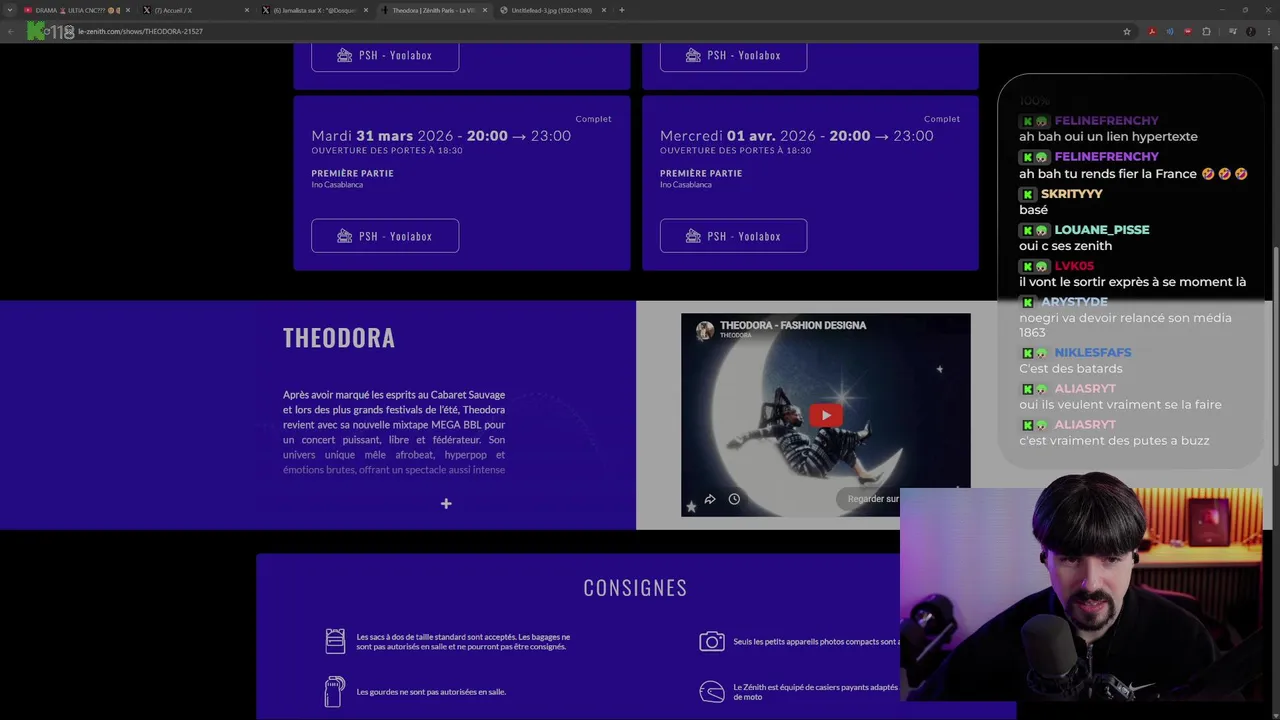Open the browser tab search dropdown arrow
This screenshot has height=720, width=1280.
pos(10,10)
